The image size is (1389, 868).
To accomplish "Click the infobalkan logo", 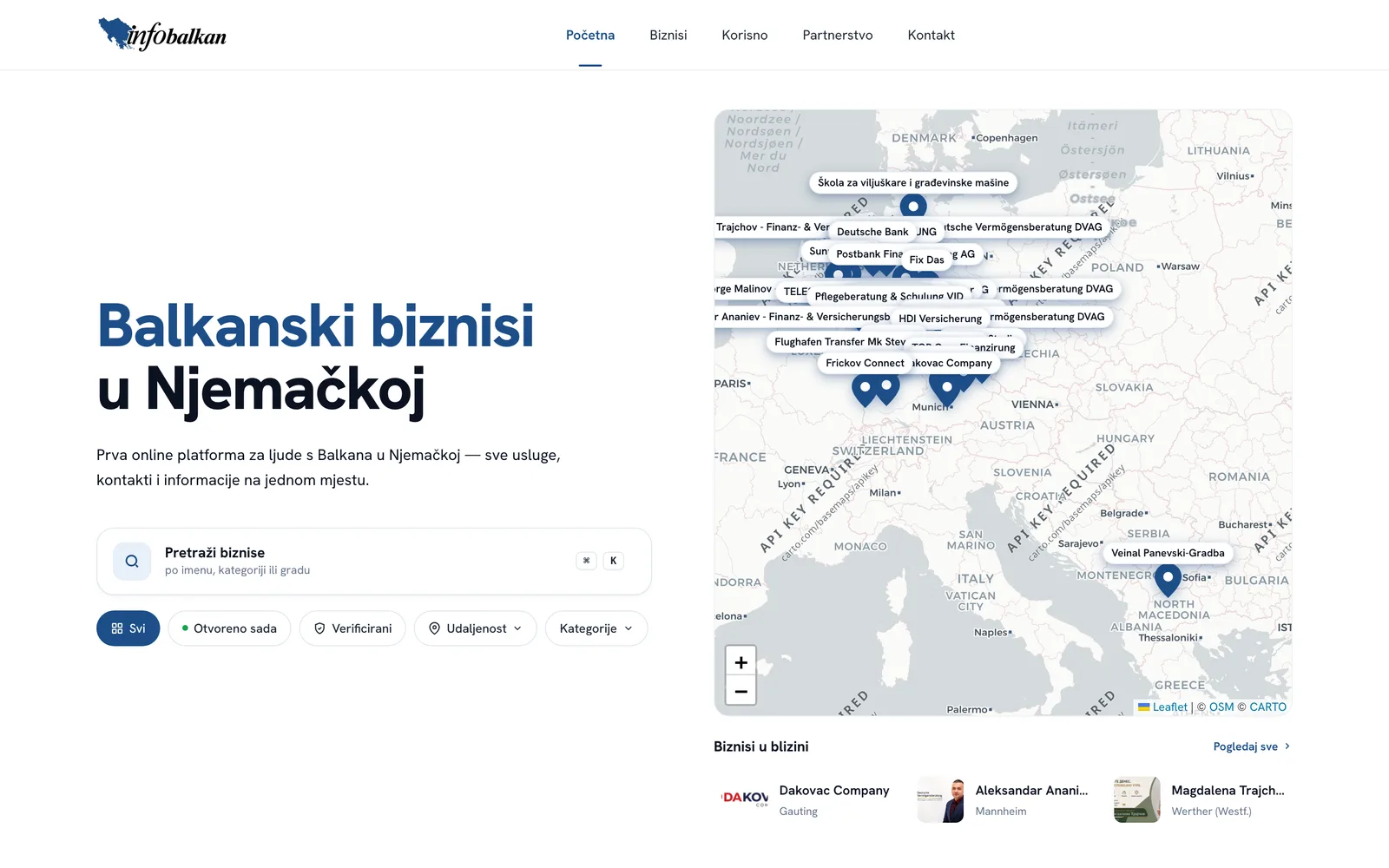I will coord(162,35).
